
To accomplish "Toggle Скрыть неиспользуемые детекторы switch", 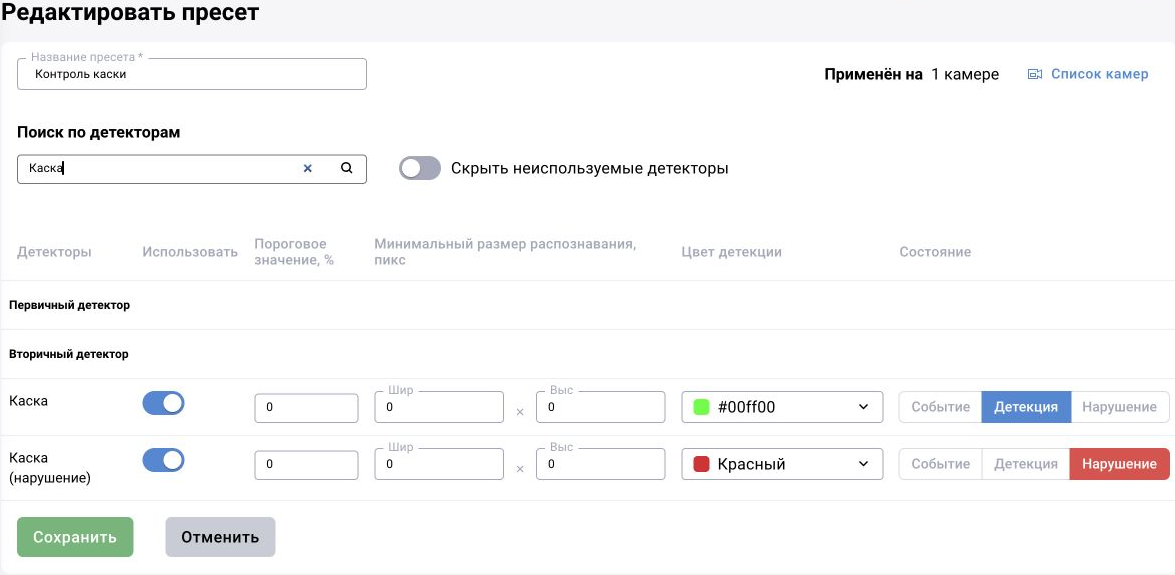I will (x=420, y=169).
